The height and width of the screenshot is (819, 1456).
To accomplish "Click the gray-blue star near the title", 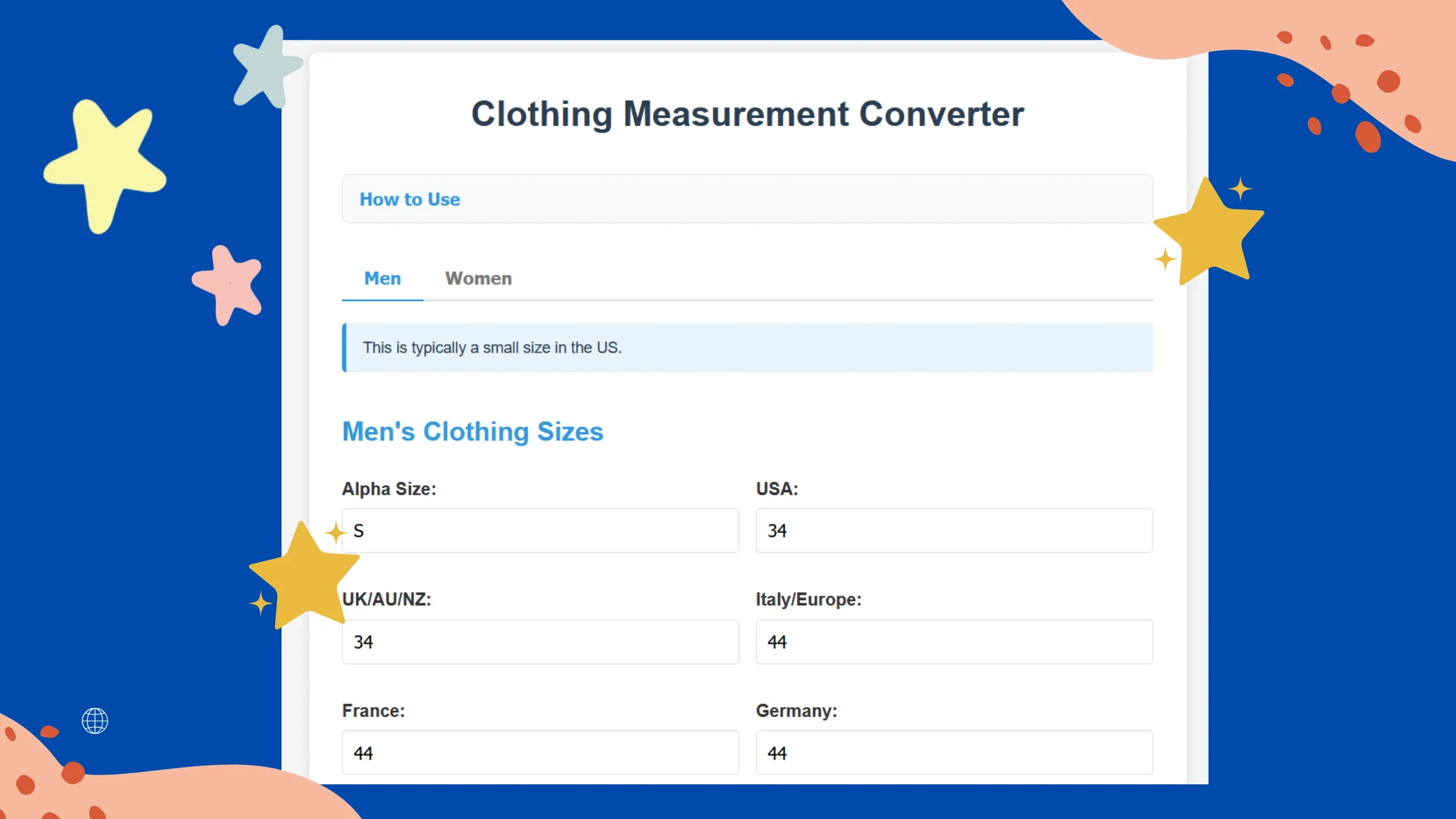I will point(266,69).
